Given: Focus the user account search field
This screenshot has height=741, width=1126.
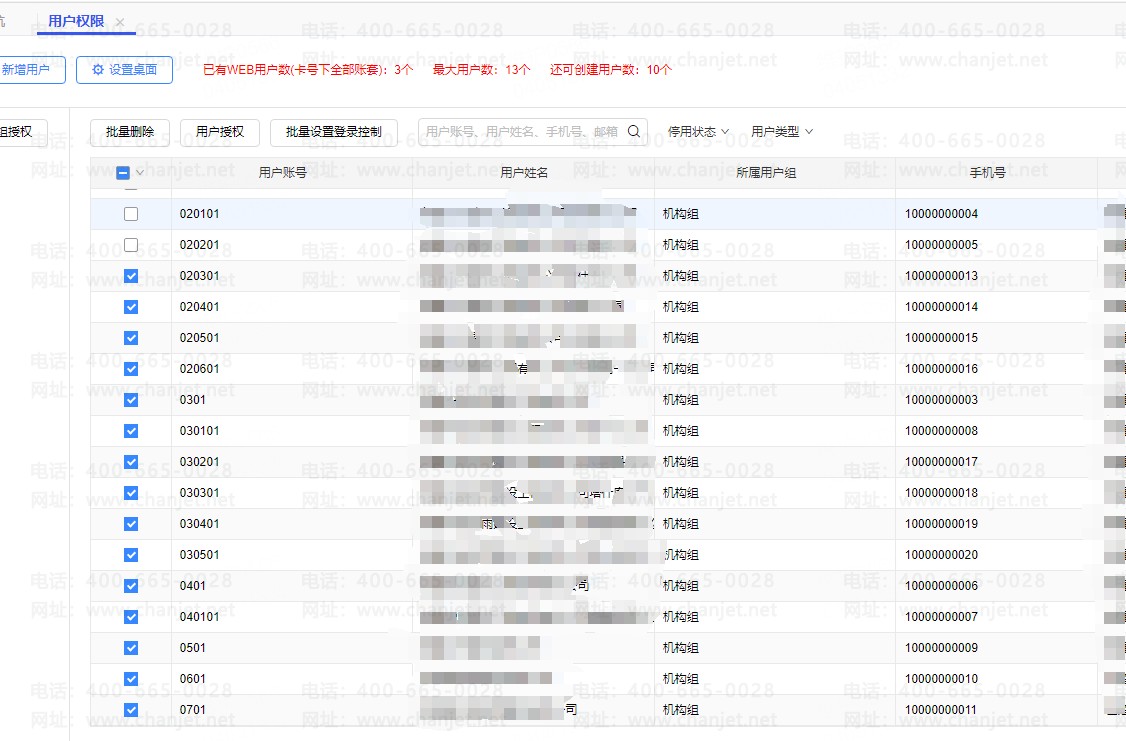Looking at the screenshot, I should [520, 132].
